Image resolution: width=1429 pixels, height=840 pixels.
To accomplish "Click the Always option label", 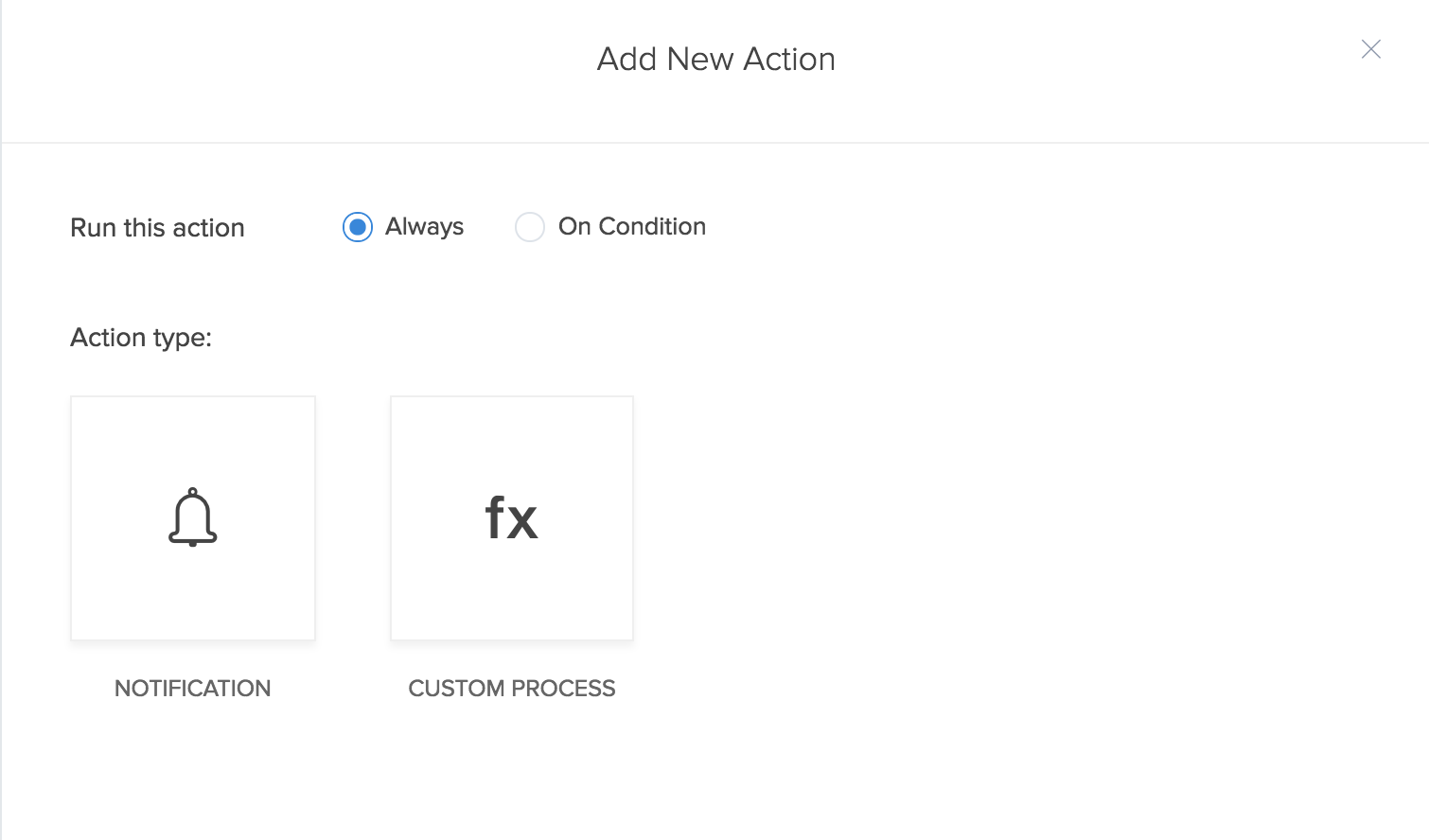I will [424, 227].
